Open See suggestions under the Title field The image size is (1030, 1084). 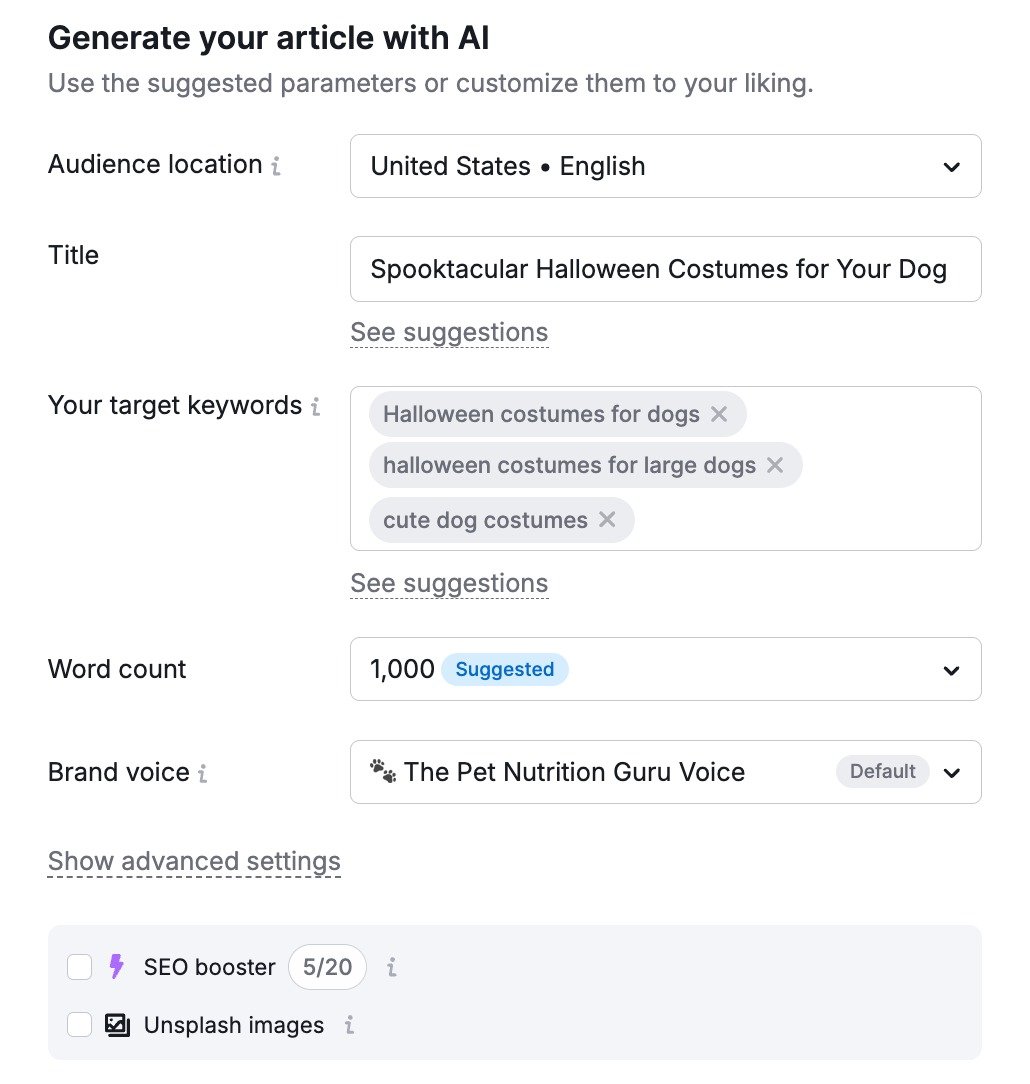pos(449,332)
